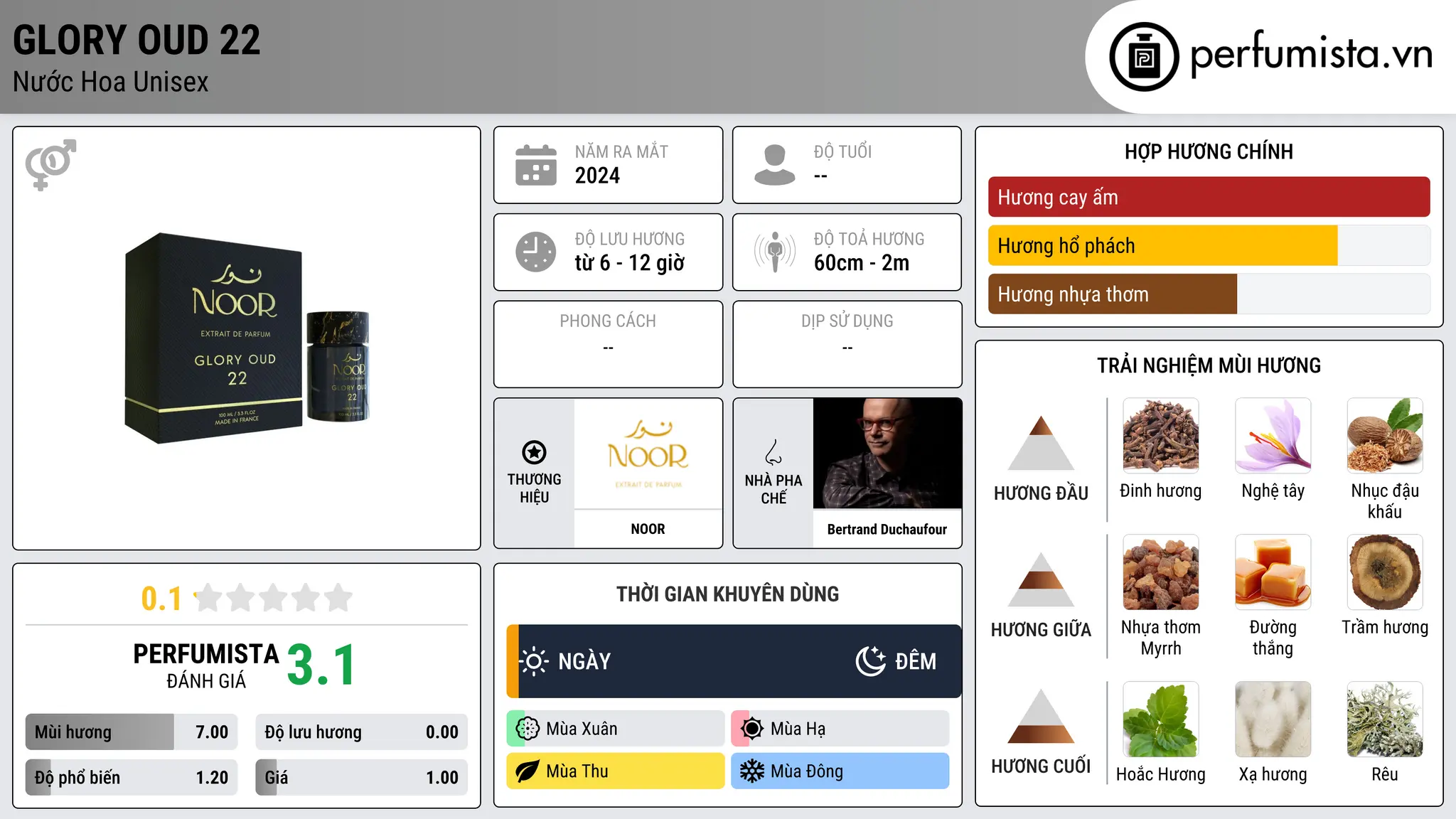Viewport: 1456px width, 819px height.
Task: Click the perfumista.vn perfume bottle logo icon
Action: point(1144,57)
